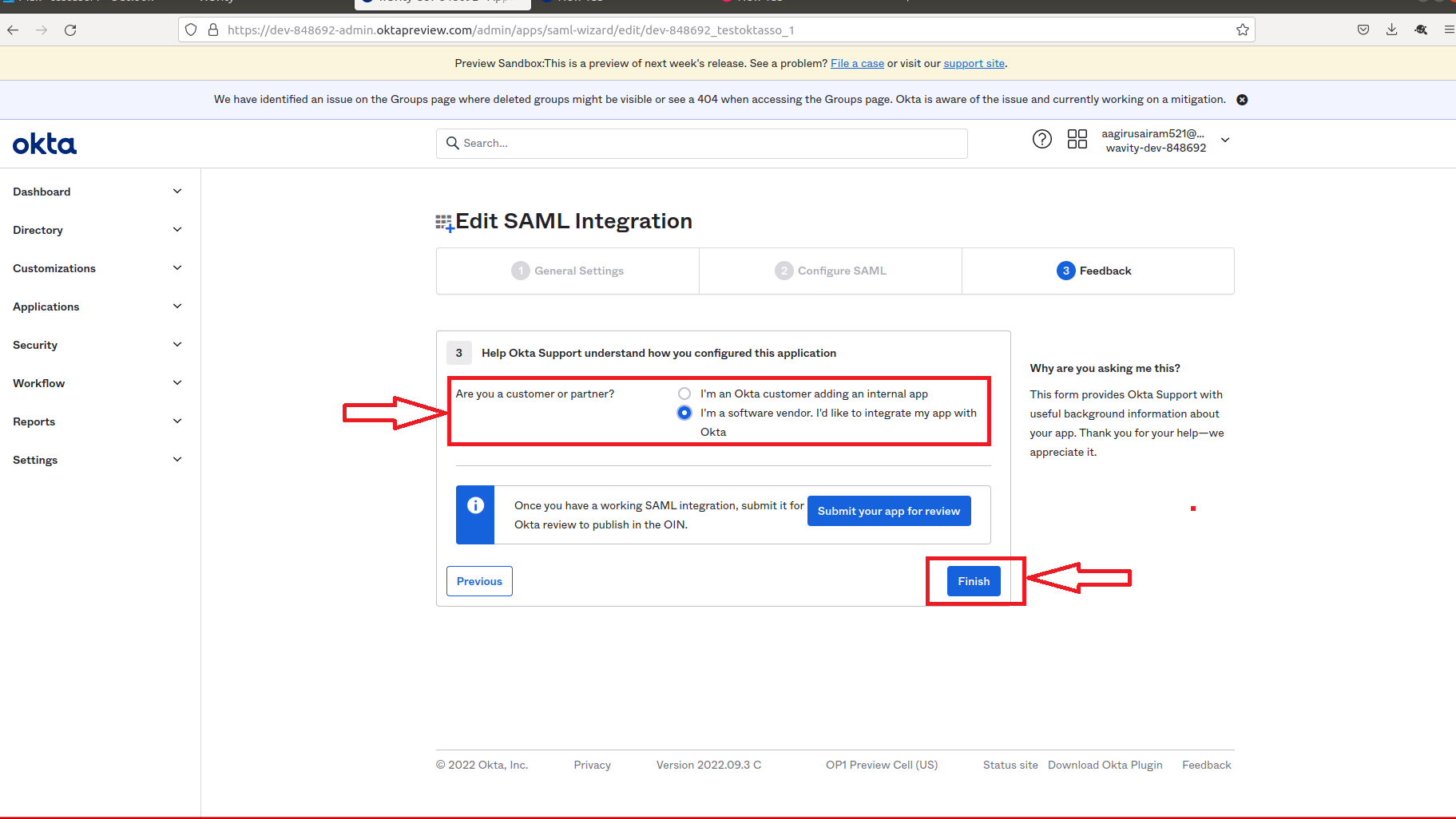
Task: Open the Okta apps grid icon
Action: coord(1077,139)
